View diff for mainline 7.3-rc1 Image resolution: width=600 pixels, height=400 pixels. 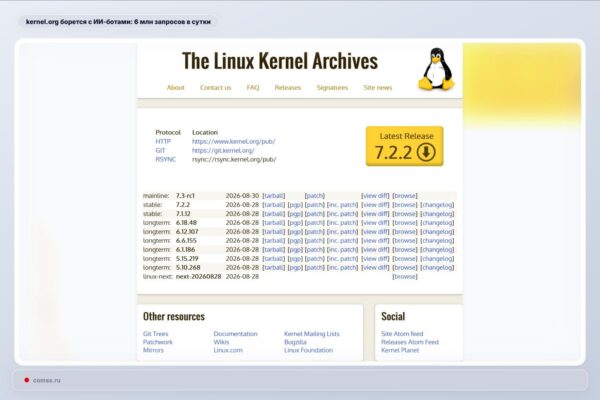click(x=375, y=196)
